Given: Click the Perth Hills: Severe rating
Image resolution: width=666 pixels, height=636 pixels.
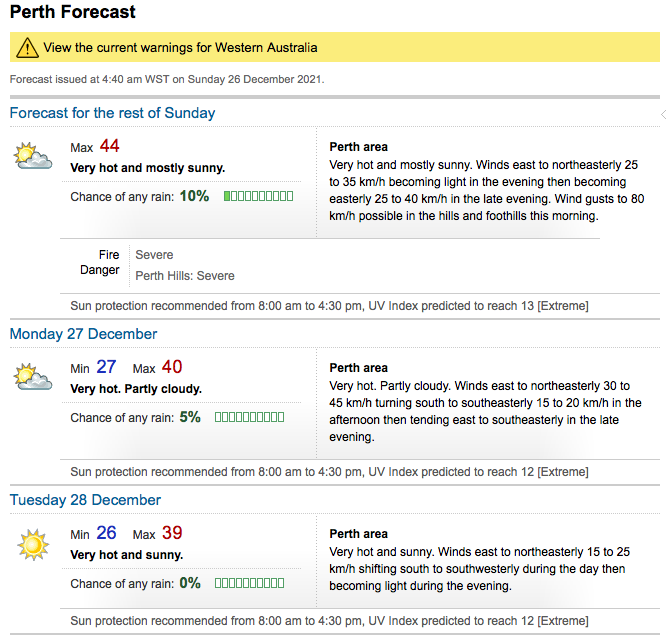Looking at the screenshot, I should click(x=185, y=275).
